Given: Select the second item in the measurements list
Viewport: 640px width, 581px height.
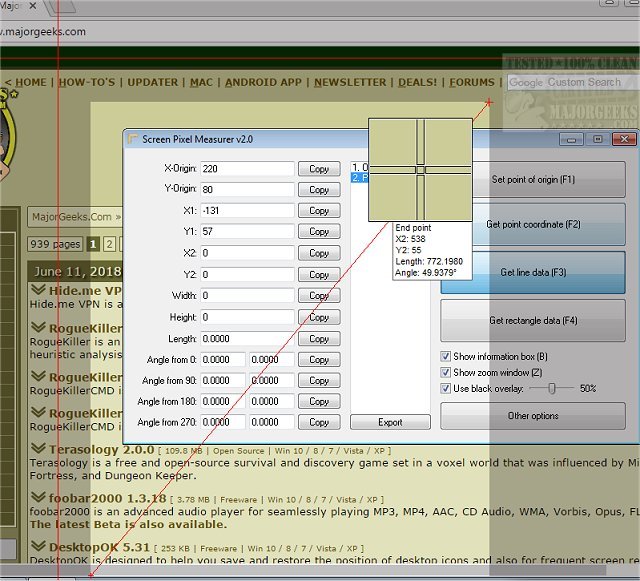Looking at the screenshot, I should tap(360, 178).
